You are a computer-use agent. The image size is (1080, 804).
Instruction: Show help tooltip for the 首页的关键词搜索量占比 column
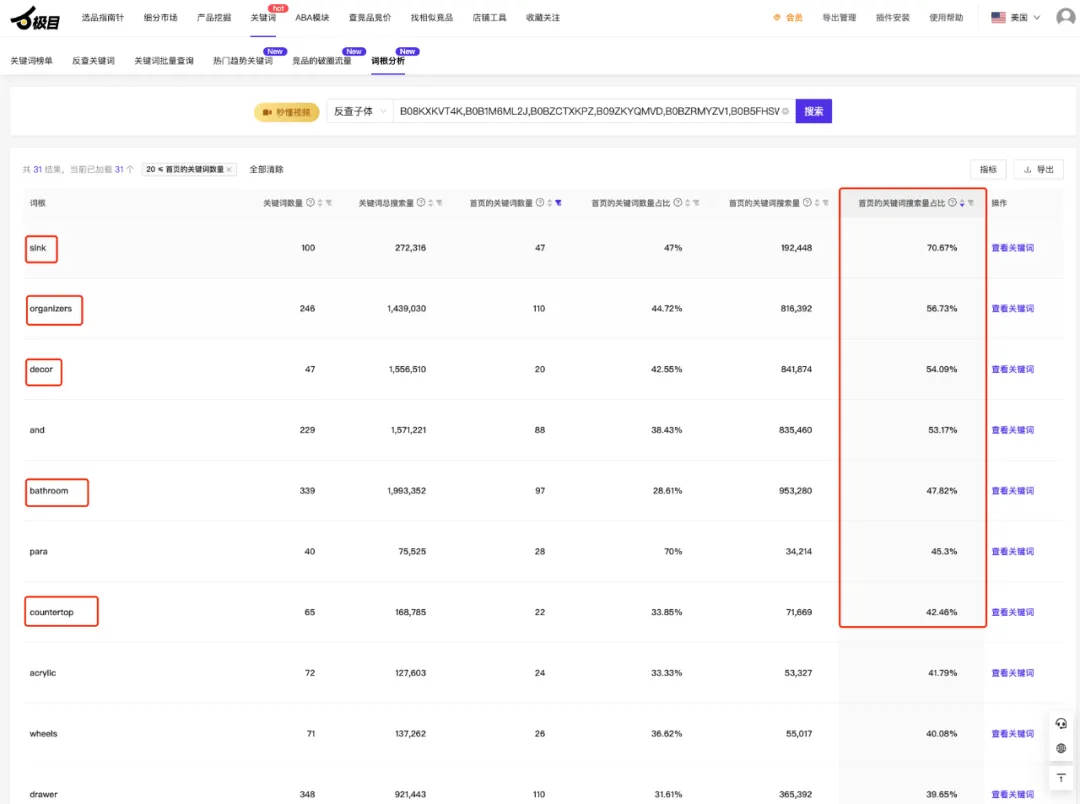coord(953,203)
